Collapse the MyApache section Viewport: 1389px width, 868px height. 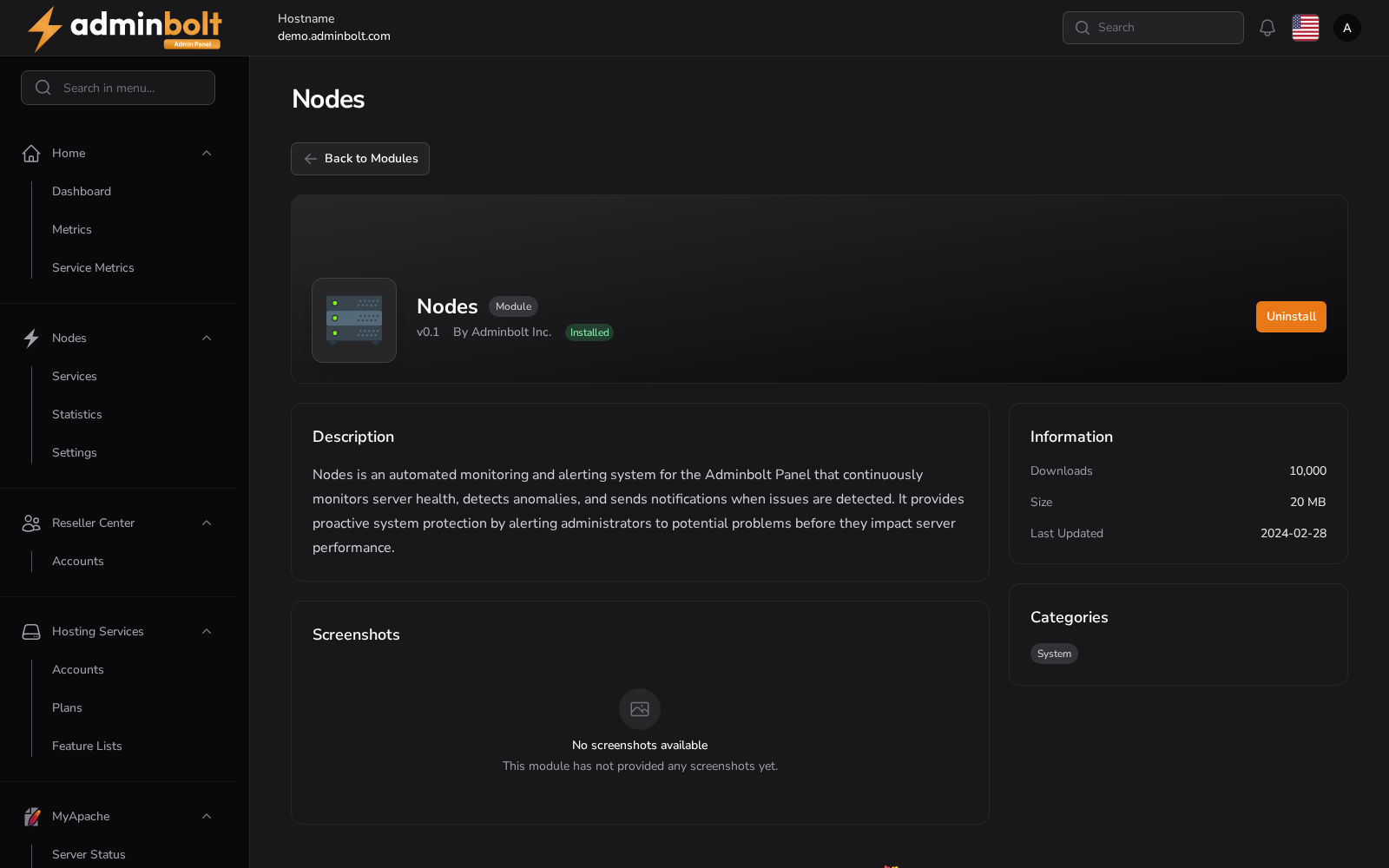coord(207,817)
